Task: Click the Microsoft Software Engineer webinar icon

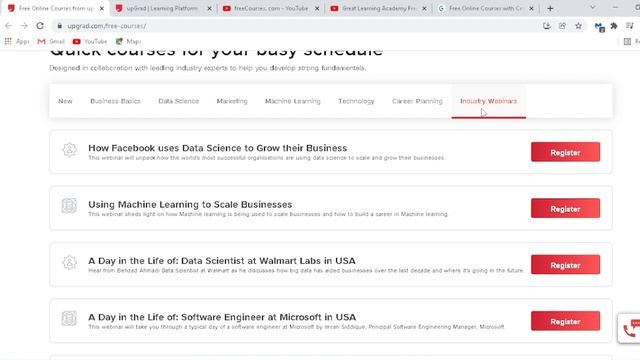Action: pyautogui.click(x=69, y=318)
